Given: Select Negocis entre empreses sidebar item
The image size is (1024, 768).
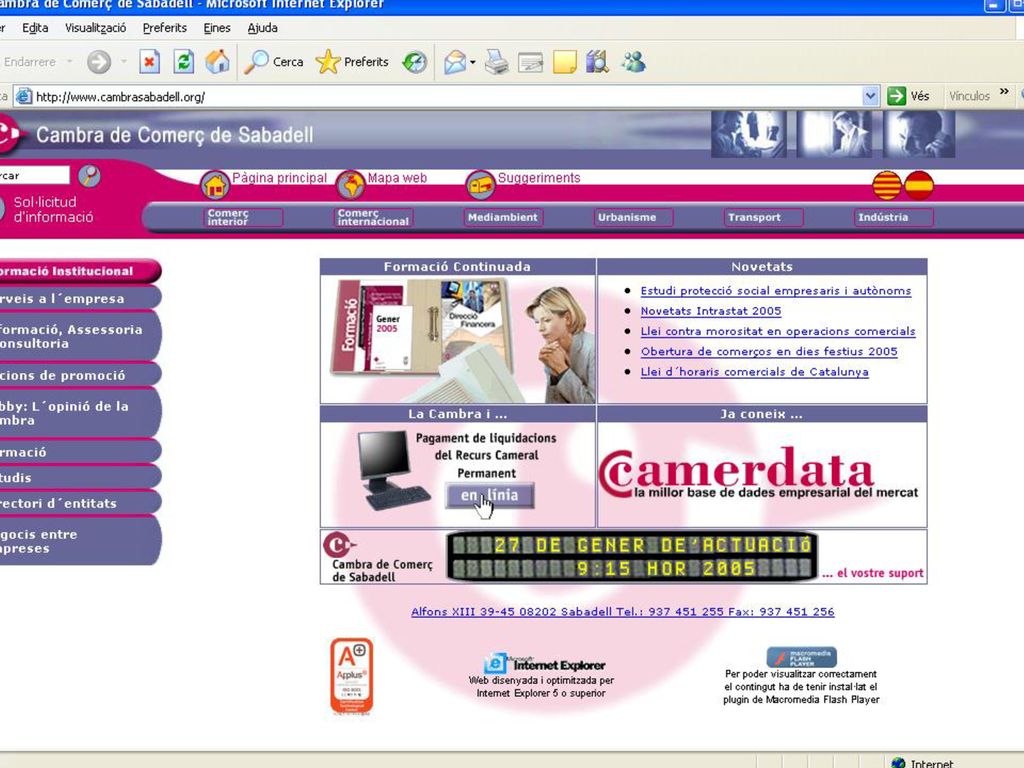Looking at the screenshot, I should (80, 541).
